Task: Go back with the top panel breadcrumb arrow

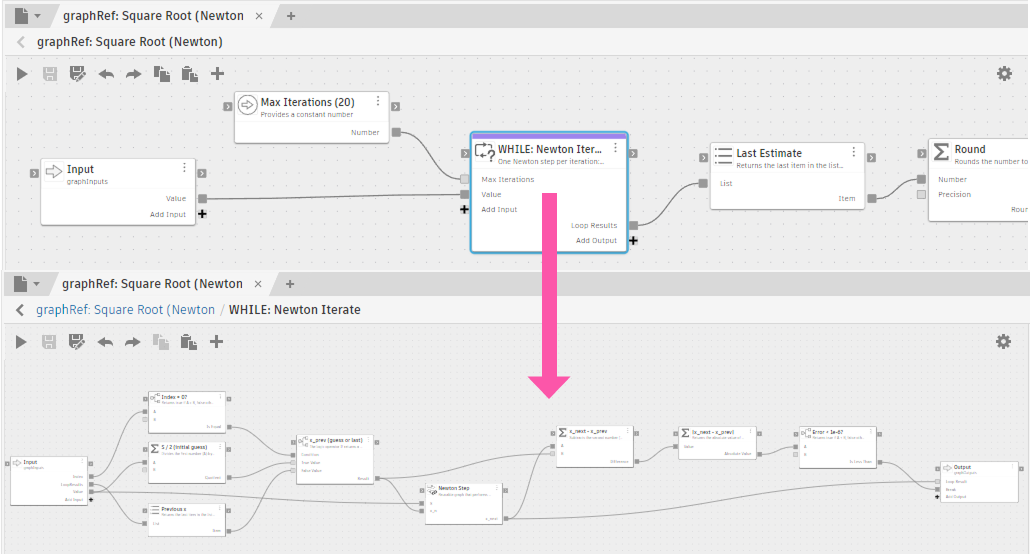Action: [x=21, y=42]
